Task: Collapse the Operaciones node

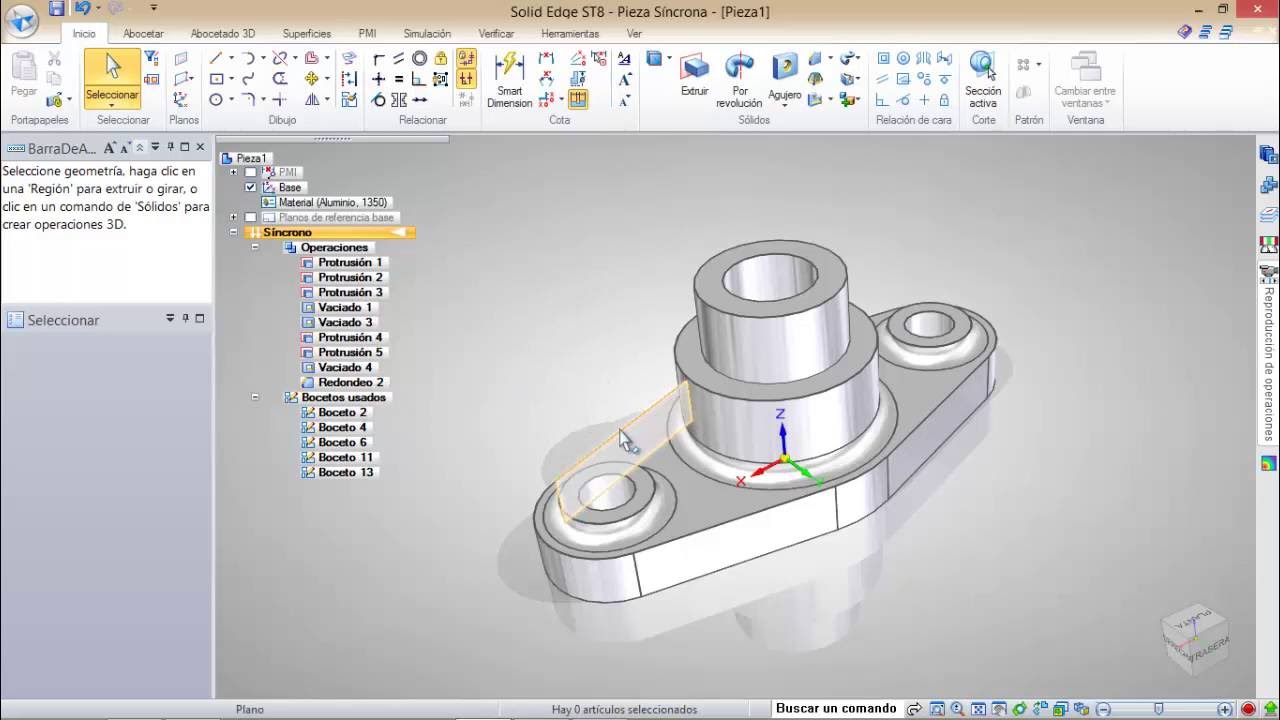Action: point(255,247)
